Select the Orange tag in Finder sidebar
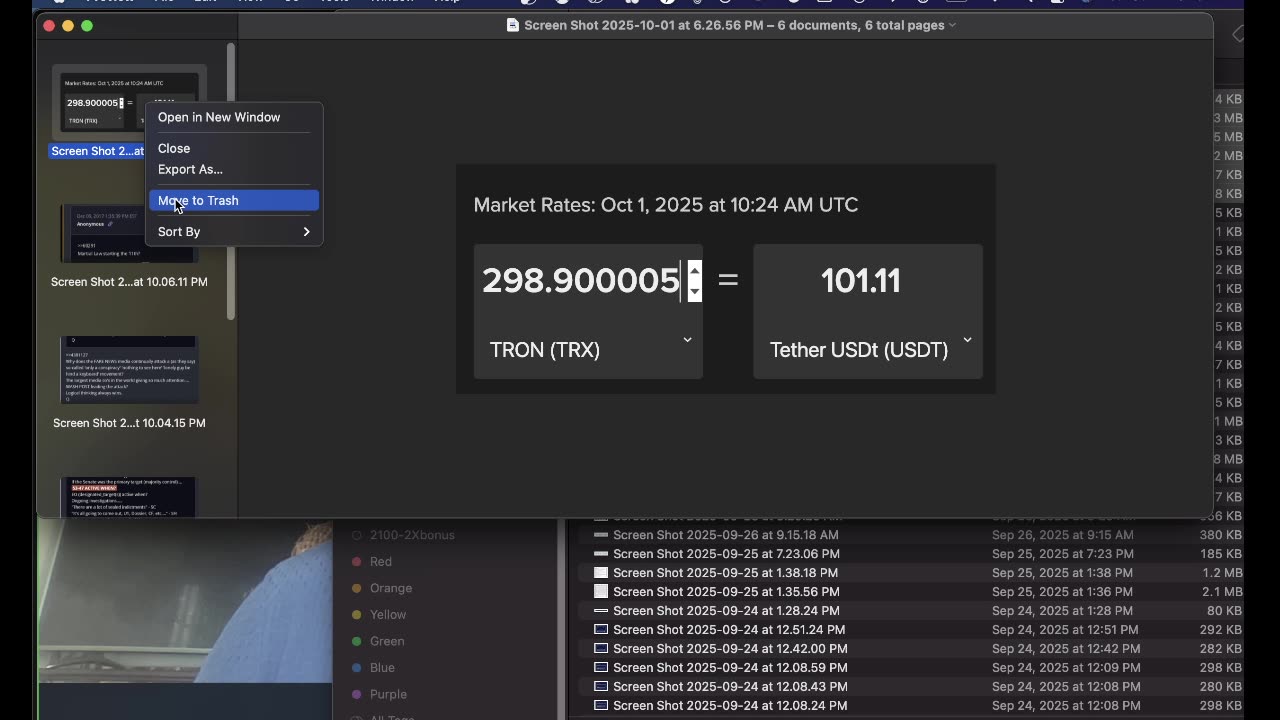Image resolution: width=1280 pixels, height=720 pixels. pyautogui.click(x=391, y=588)
